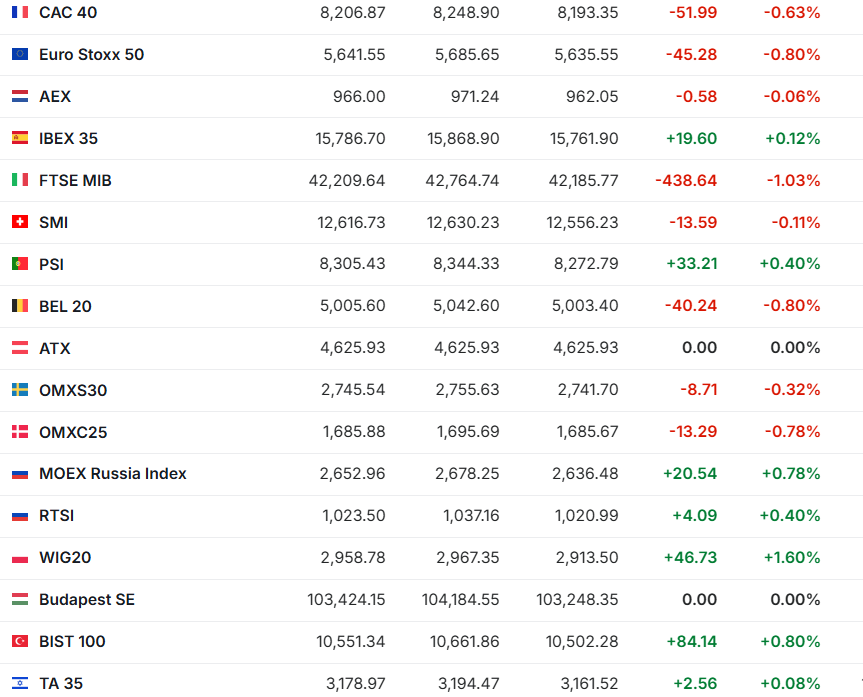Open the ATX index link

point(55,348)
